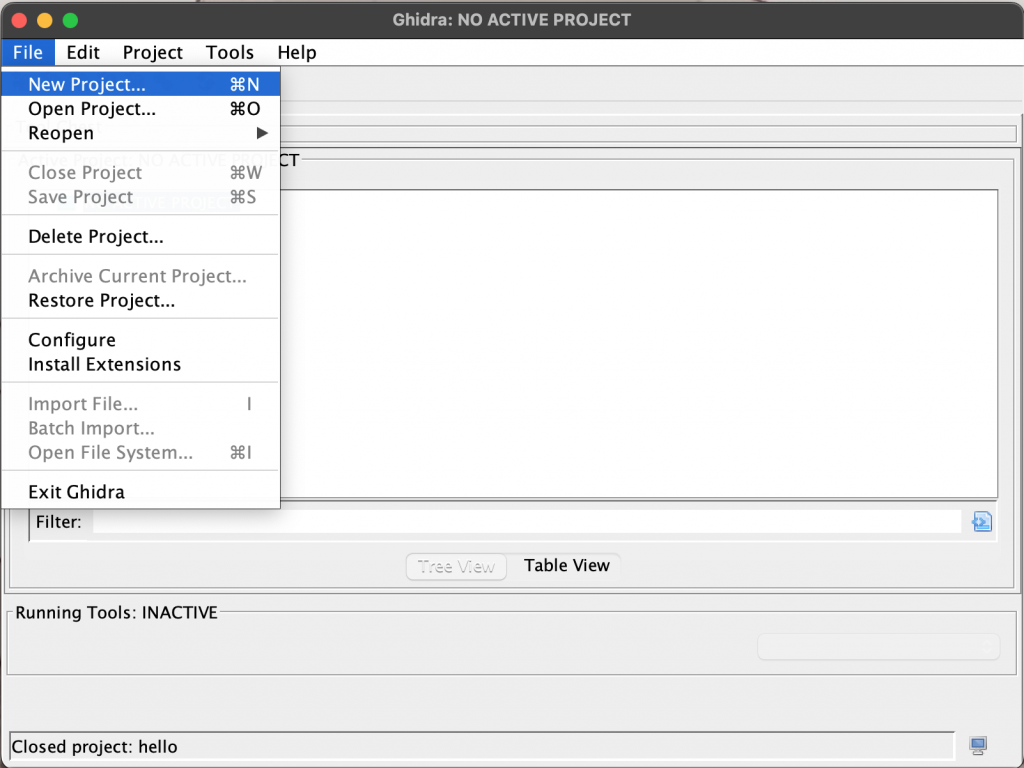1024x768 pixels.
Task: Open the Running Tools workspace dropdown
Action: click(878, 647)
